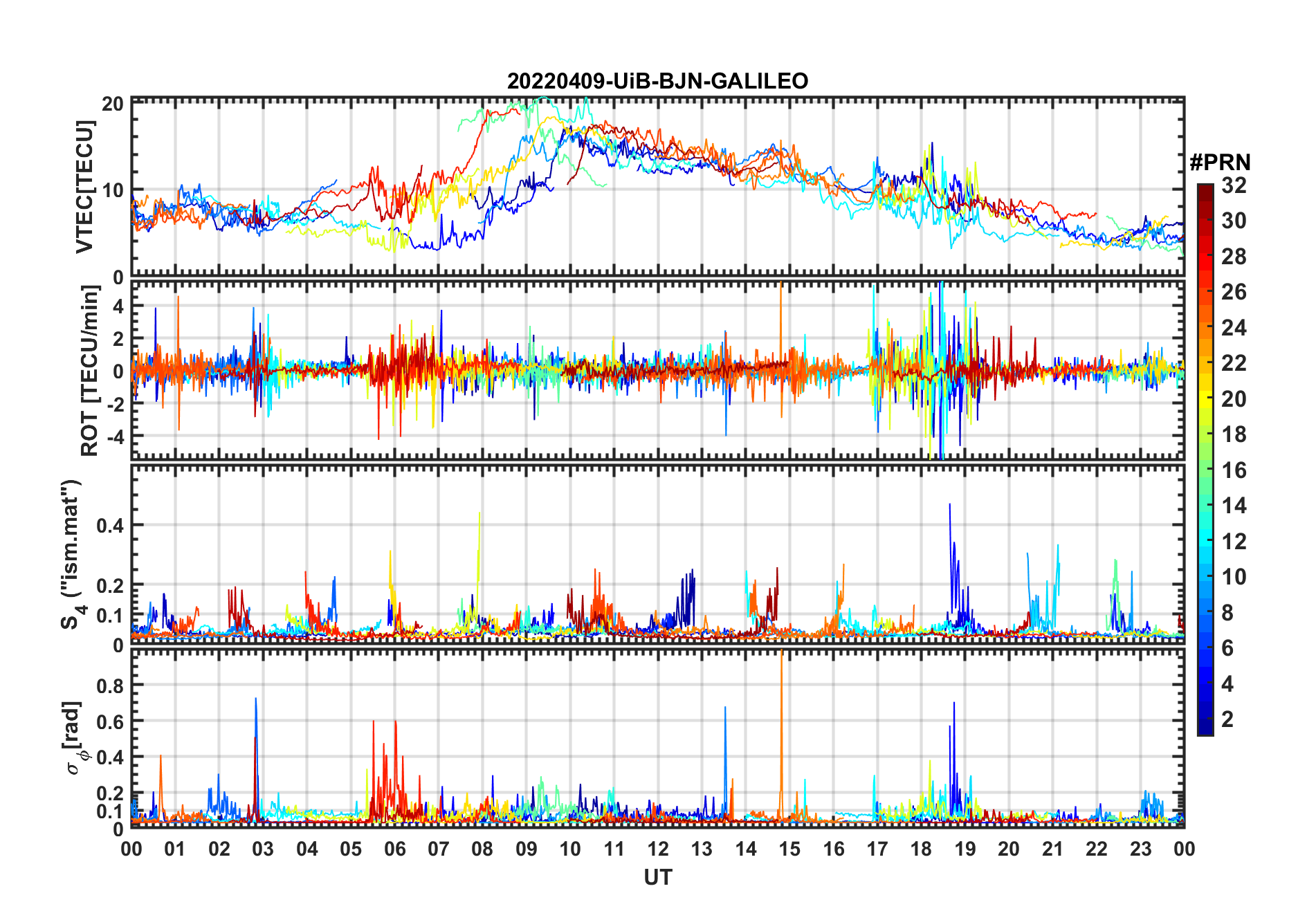Screen dimensions: 1316x920
Task: Click the PRN colorbar tick label 20
Action: (x=1234, y=399)
